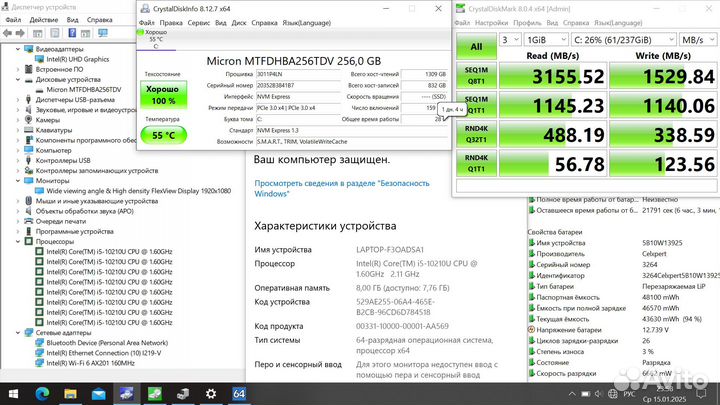Open Microsoft Edge from taskbar
Screen dimensions: 720x405
click(42, 394)
